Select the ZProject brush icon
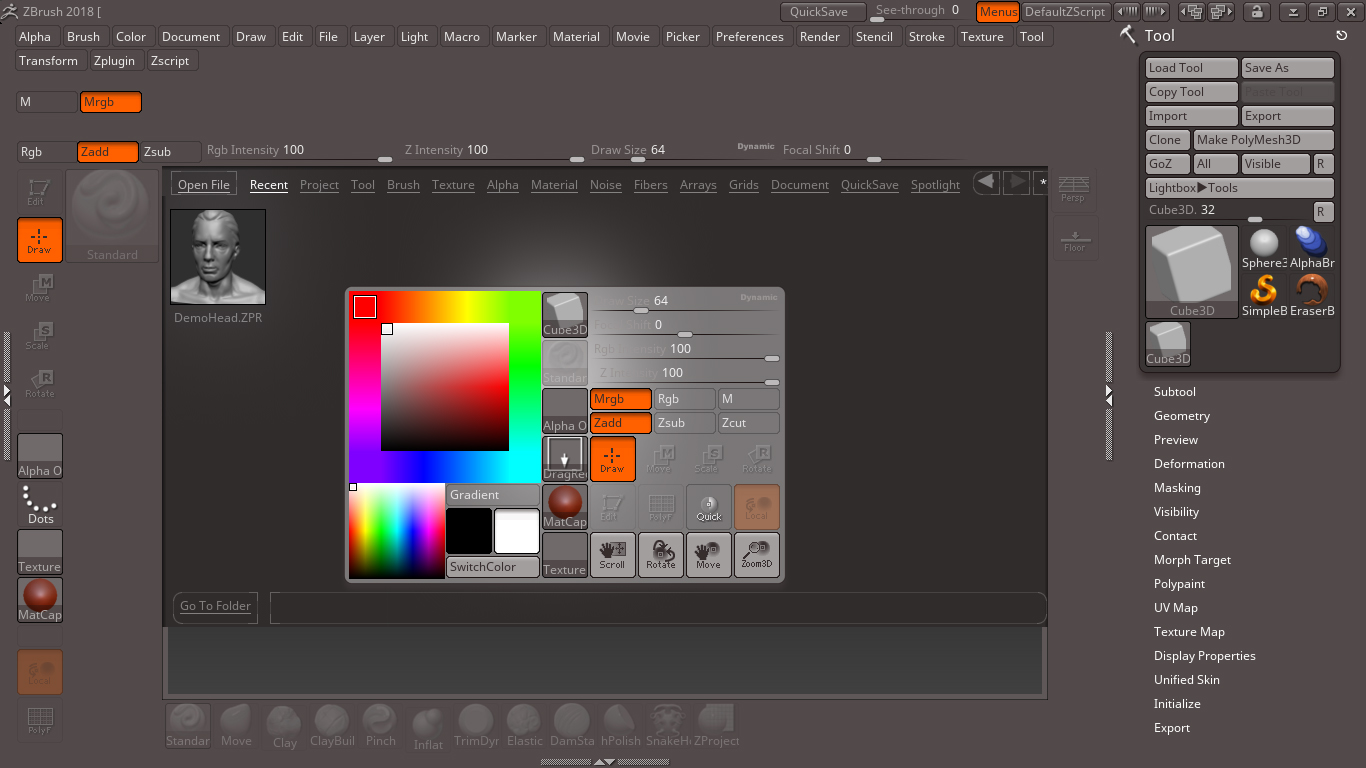Screen dimensions: 1366x768 point(716,726)
